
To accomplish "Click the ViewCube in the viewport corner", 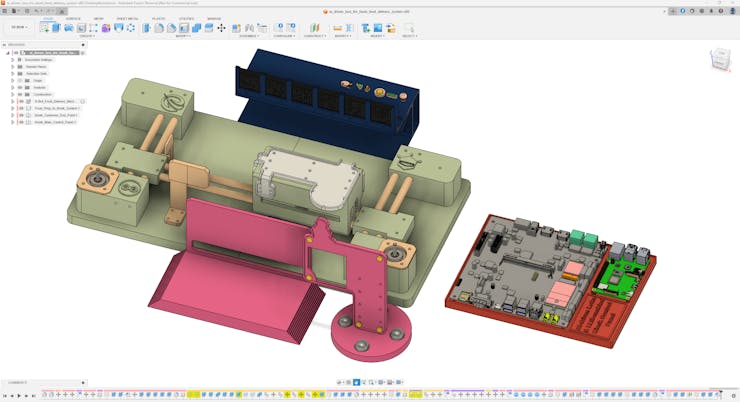I will click(720, 60).
